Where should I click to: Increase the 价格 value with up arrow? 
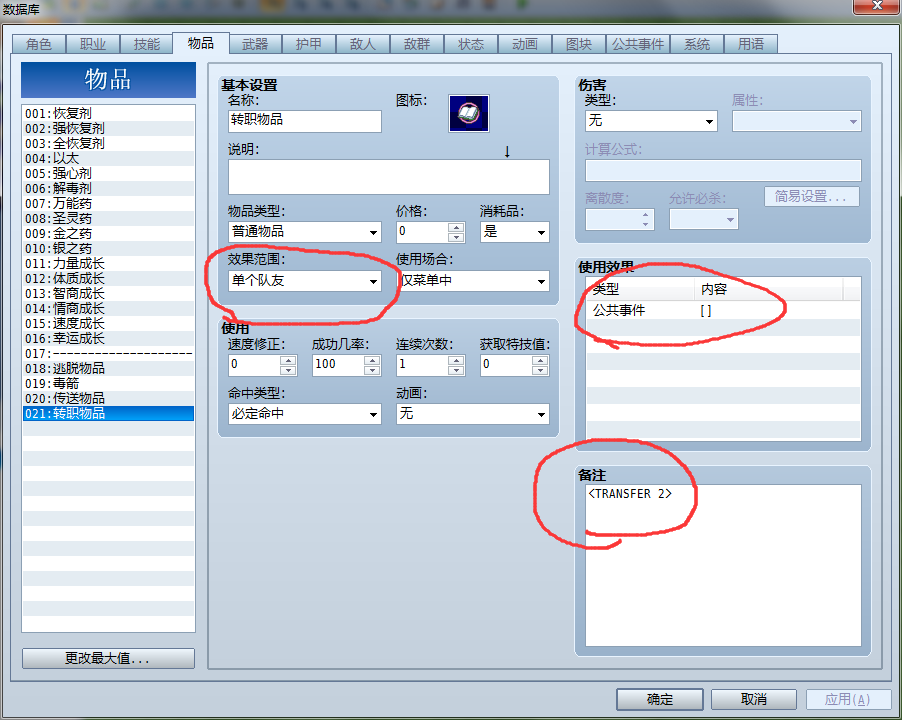456,227
